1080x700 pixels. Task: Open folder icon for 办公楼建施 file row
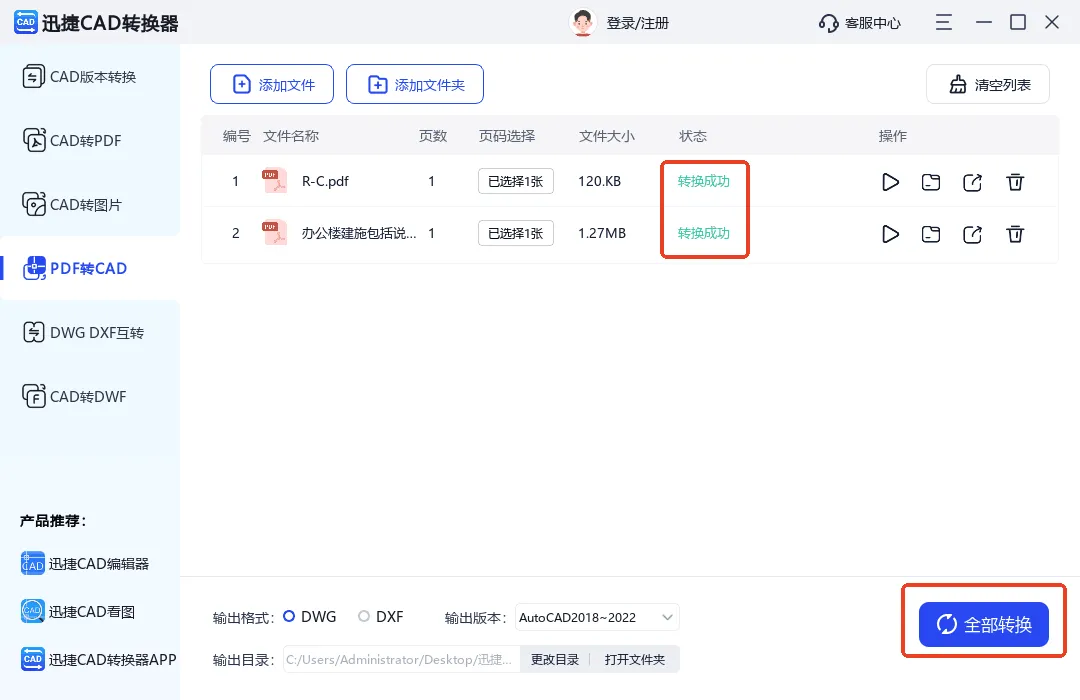tap(931, 234)
